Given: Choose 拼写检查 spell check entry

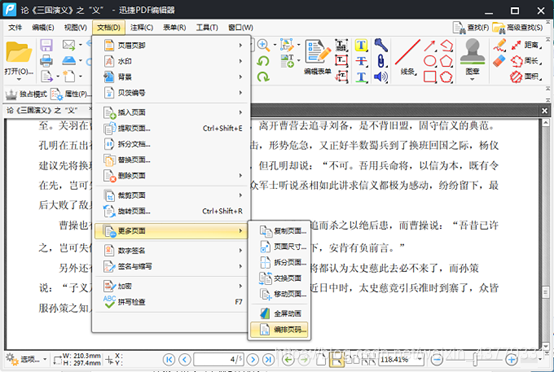Looking at the screenshot, I should (x=171, y=302).
